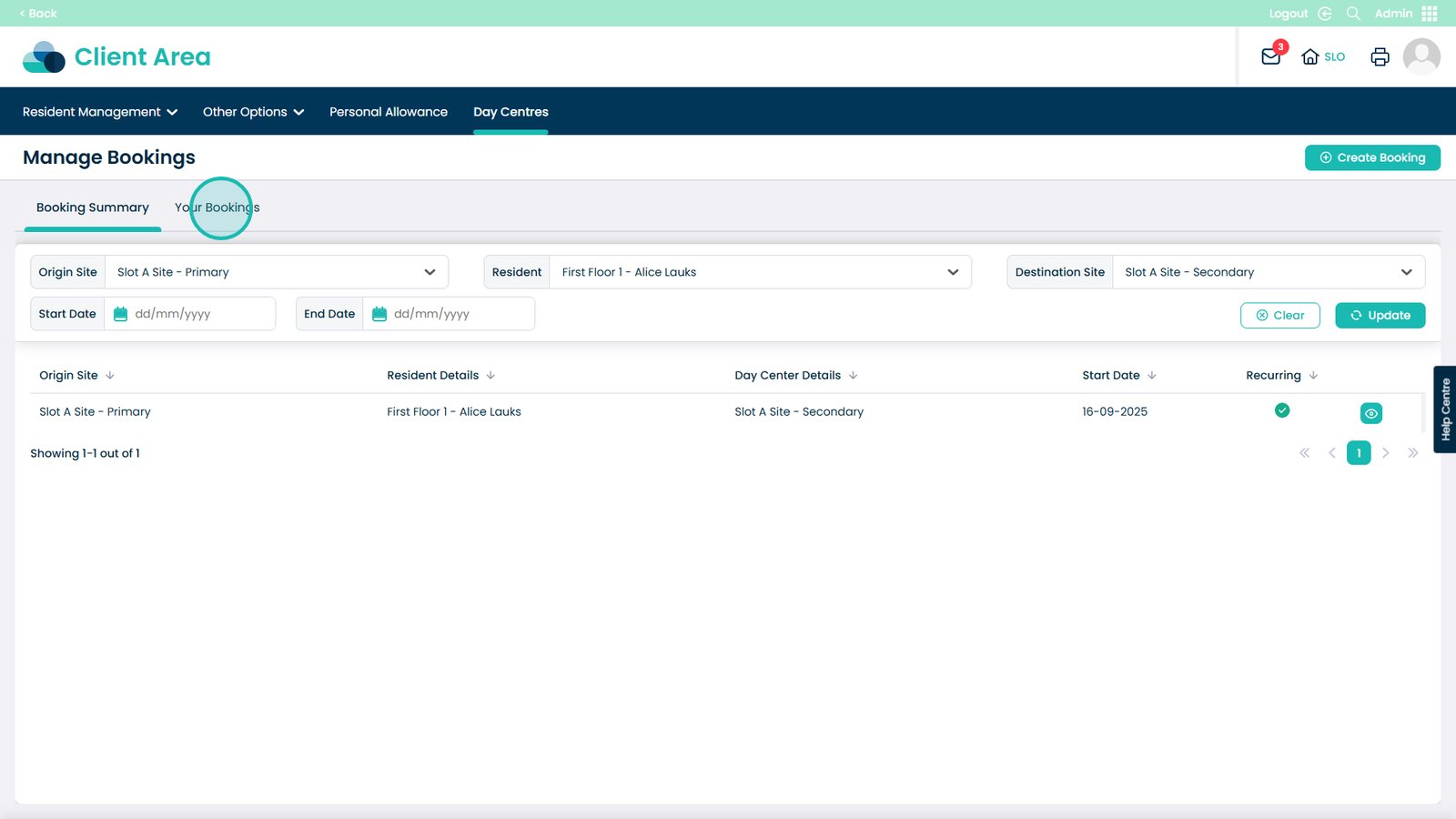Open the Help Centre side panel
The height and width of the screenshot is (819, 1456).
(x=1445, y=409)
